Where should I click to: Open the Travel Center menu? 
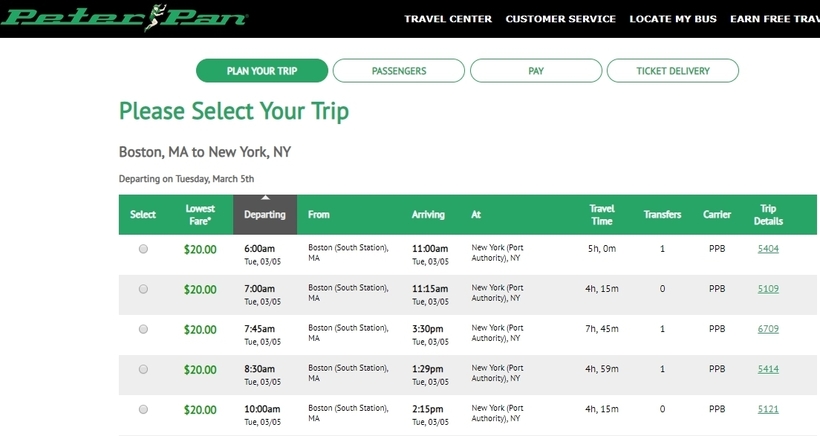tap(448, 19)
